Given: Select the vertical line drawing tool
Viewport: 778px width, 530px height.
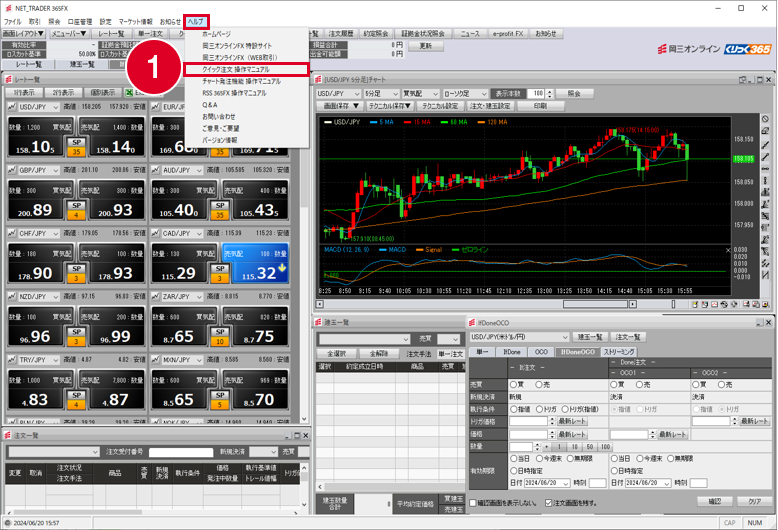Looking at the screenshot, I should 766,181.
